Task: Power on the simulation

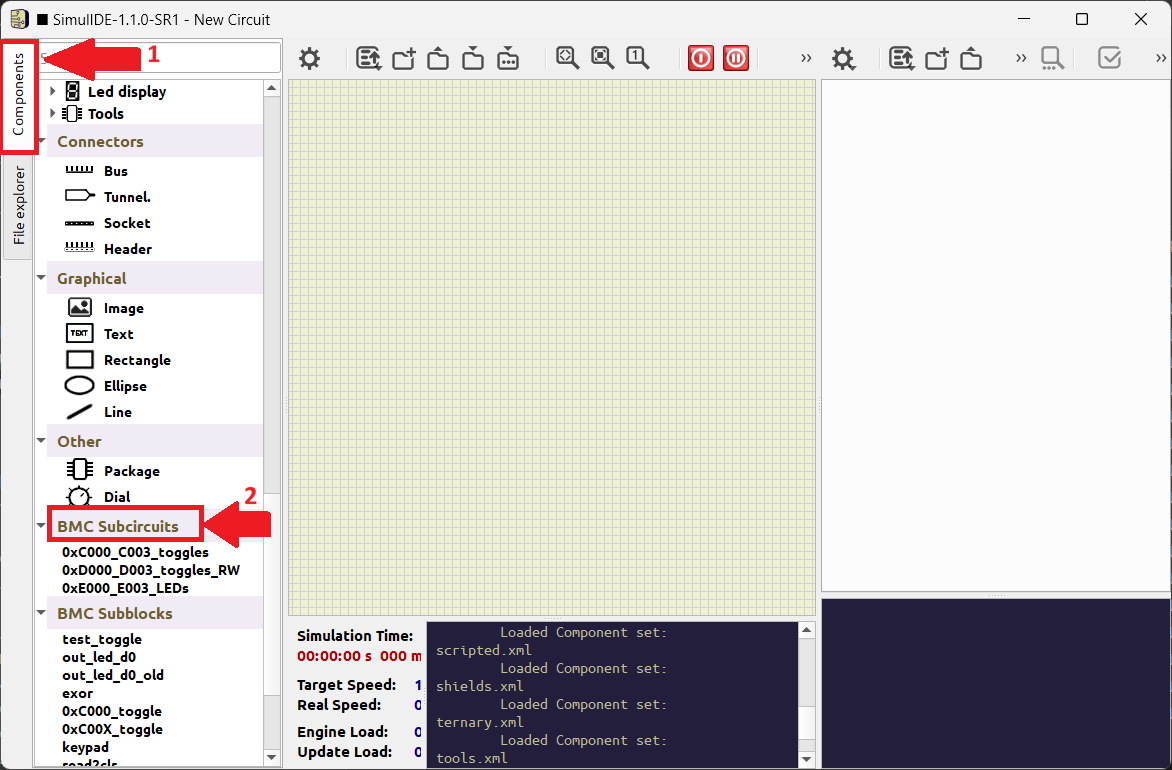Action: tap(701, 58)
